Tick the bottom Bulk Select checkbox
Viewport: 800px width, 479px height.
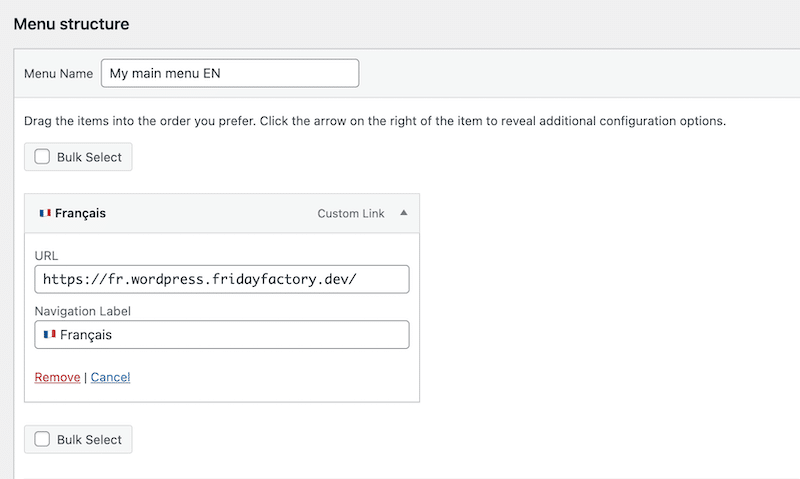pyautogui.click(x=42, y=439)
